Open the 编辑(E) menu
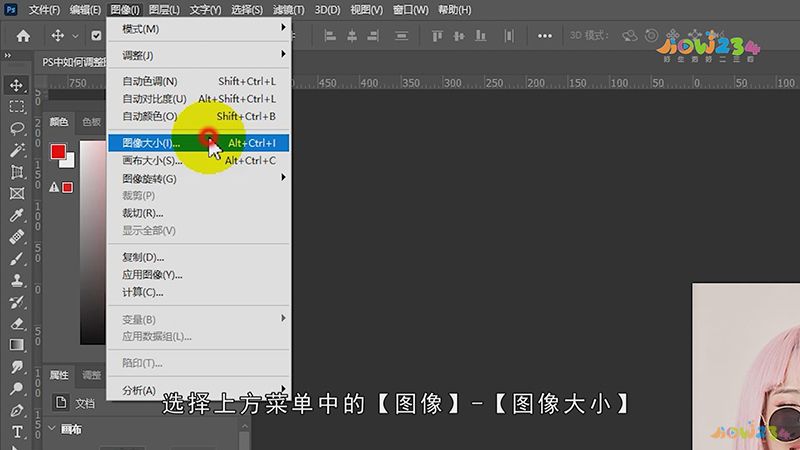The image size is (800, 450). 85,10
